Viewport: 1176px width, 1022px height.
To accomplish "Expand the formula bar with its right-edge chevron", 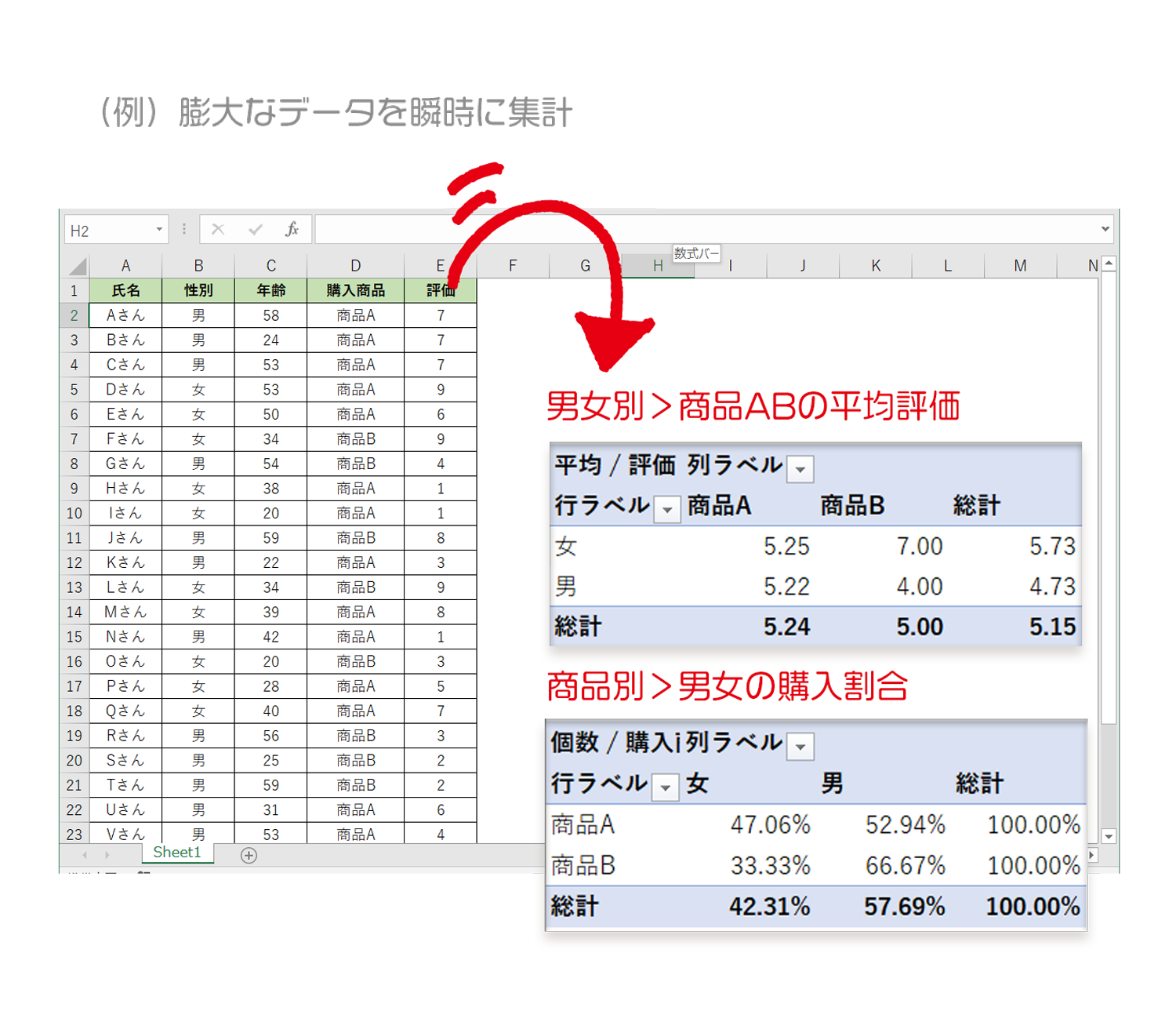I will click(x=1105, y=229).
